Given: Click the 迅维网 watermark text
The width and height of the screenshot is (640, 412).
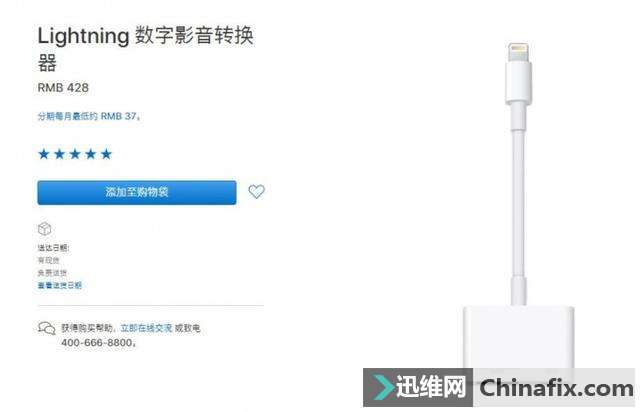Looking at the screenshot, I should coord(431,387).
